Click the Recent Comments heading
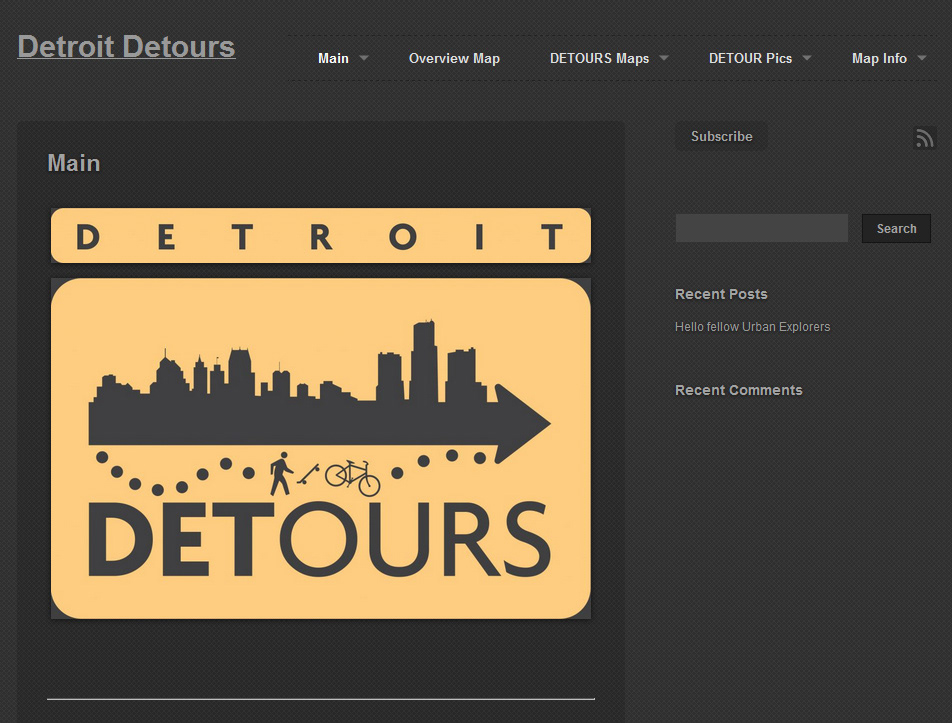 coord(738,390)
